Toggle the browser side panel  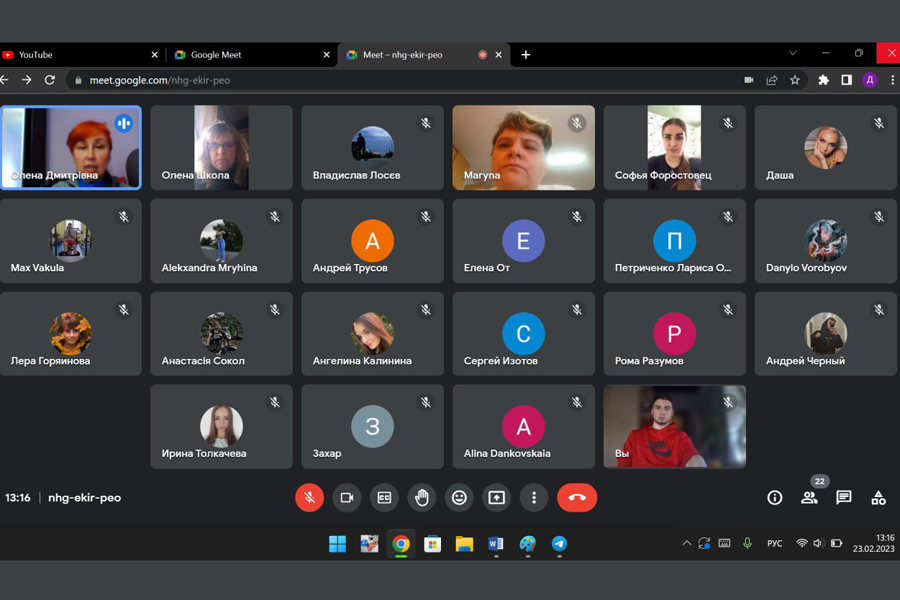pyautogui.click(x=846, y=80)
